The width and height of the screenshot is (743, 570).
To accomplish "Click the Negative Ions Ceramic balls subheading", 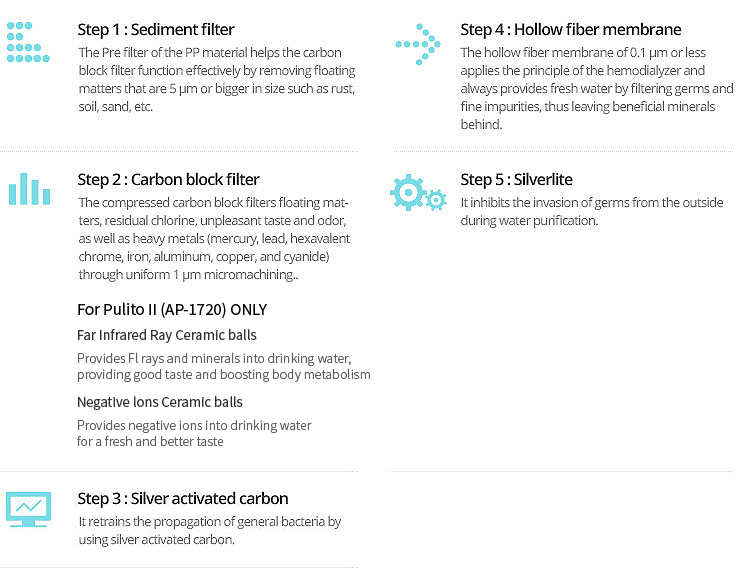I will point(160,402).
